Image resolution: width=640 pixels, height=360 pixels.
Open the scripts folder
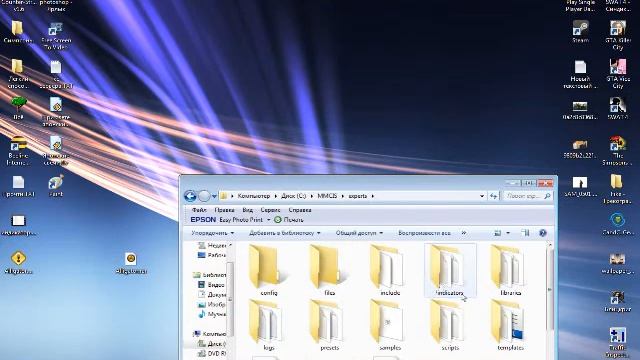click(x=450, y=325)
